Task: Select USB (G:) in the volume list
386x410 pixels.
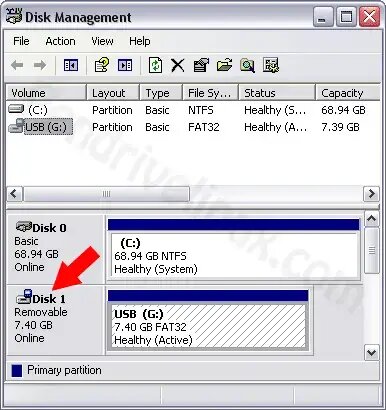Action: point(46,127)
